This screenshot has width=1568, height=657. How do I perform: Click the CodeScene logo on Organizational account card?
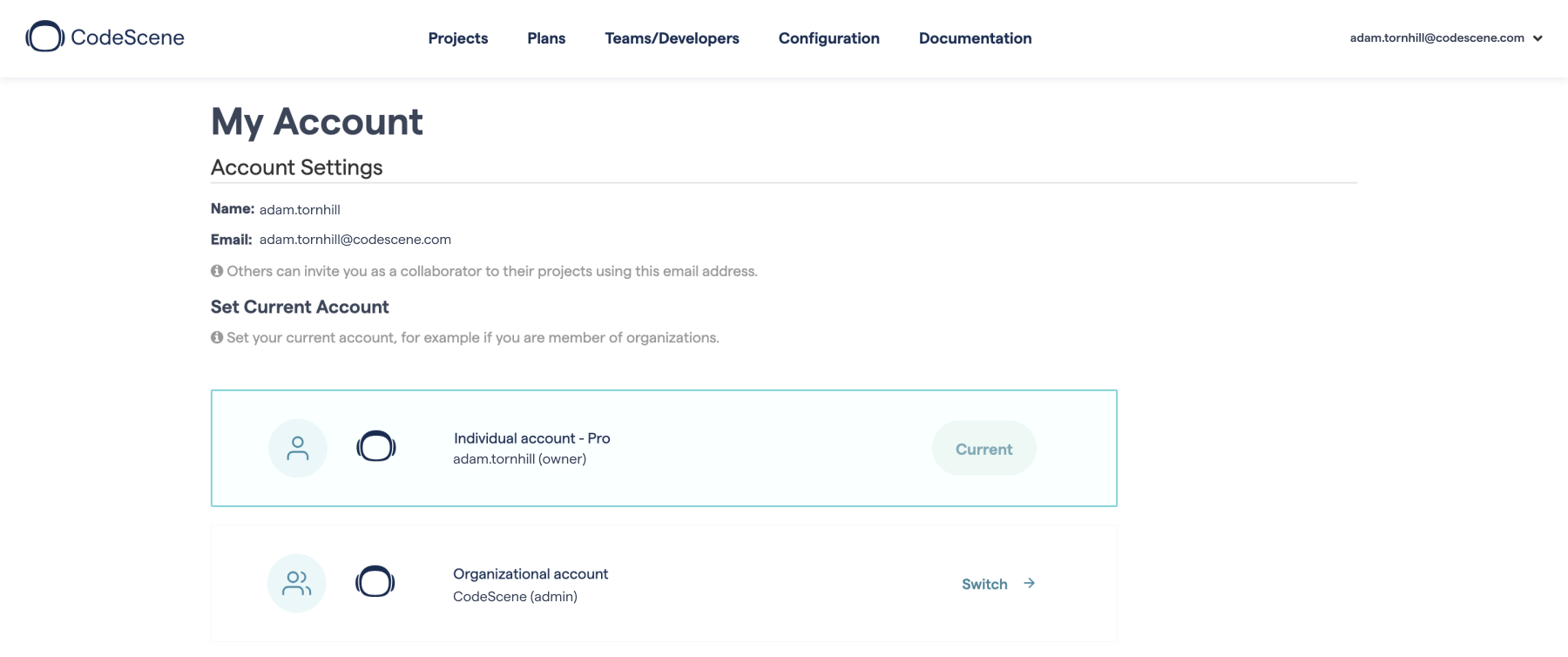tap(375, 581)
